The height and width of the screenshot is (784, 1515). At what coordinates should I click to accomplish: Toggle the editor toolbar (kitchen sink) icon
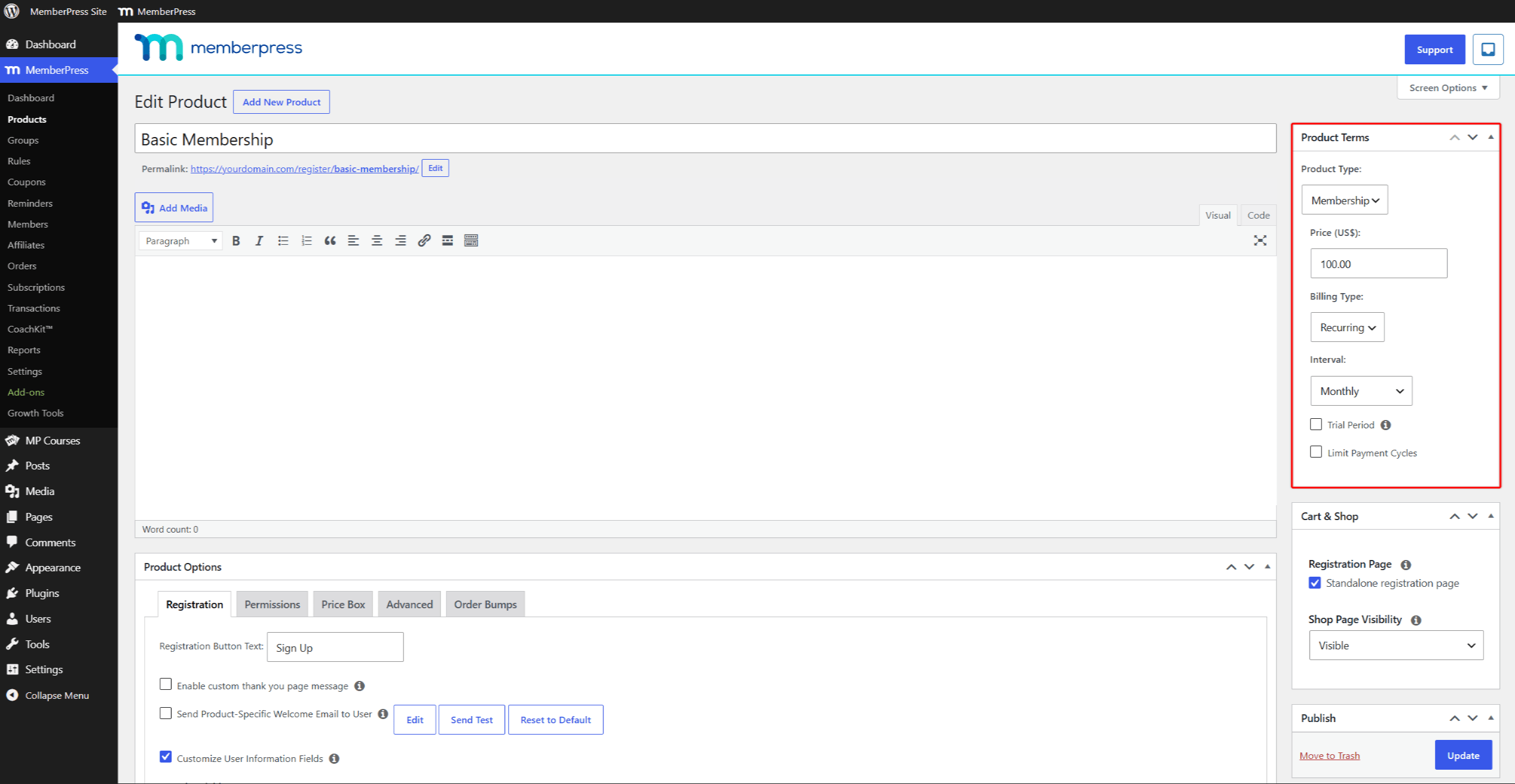[471, 241]
